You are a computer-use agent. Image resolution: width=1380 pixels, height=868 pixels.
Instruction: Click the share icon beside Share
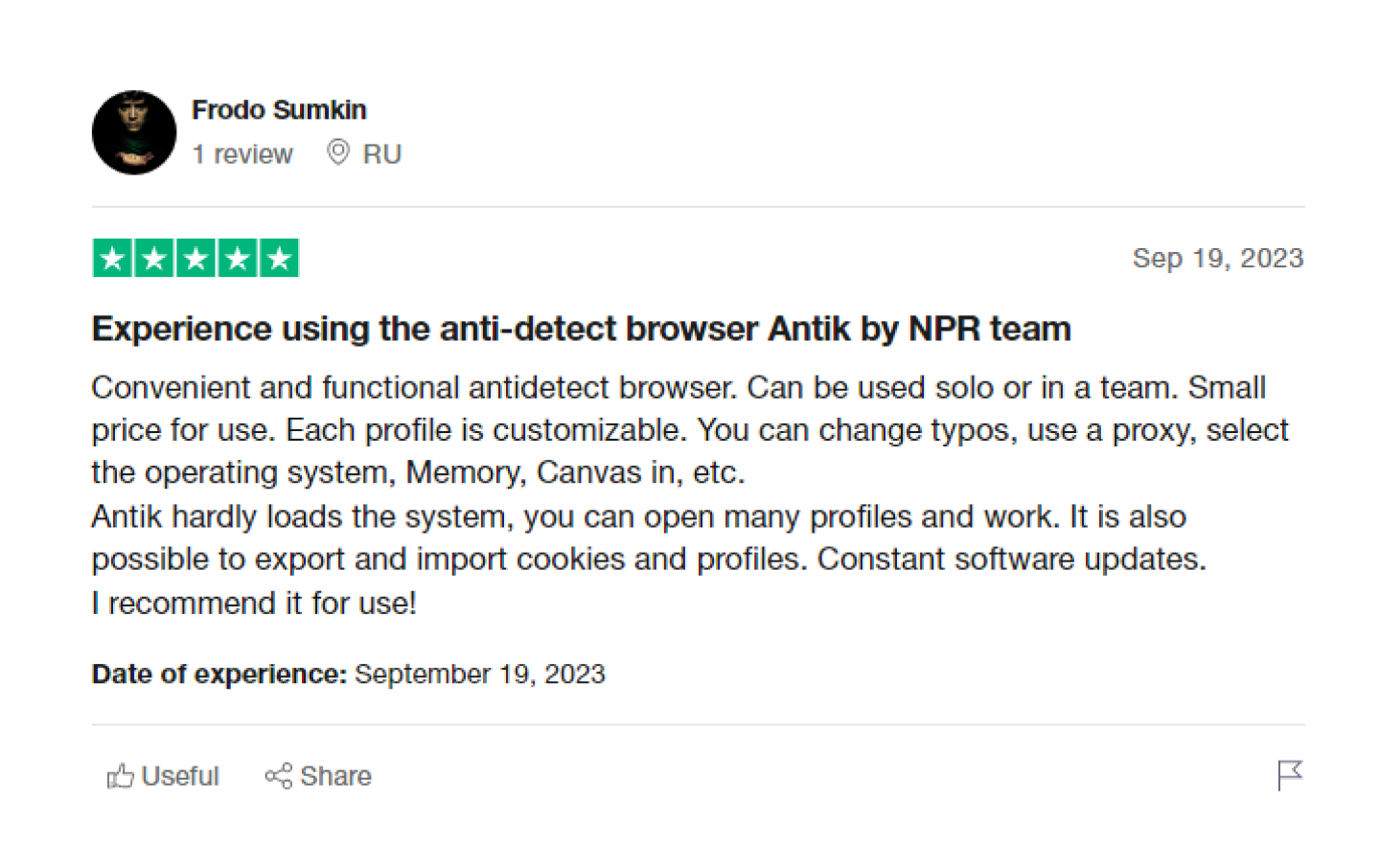tap(278, 775)
